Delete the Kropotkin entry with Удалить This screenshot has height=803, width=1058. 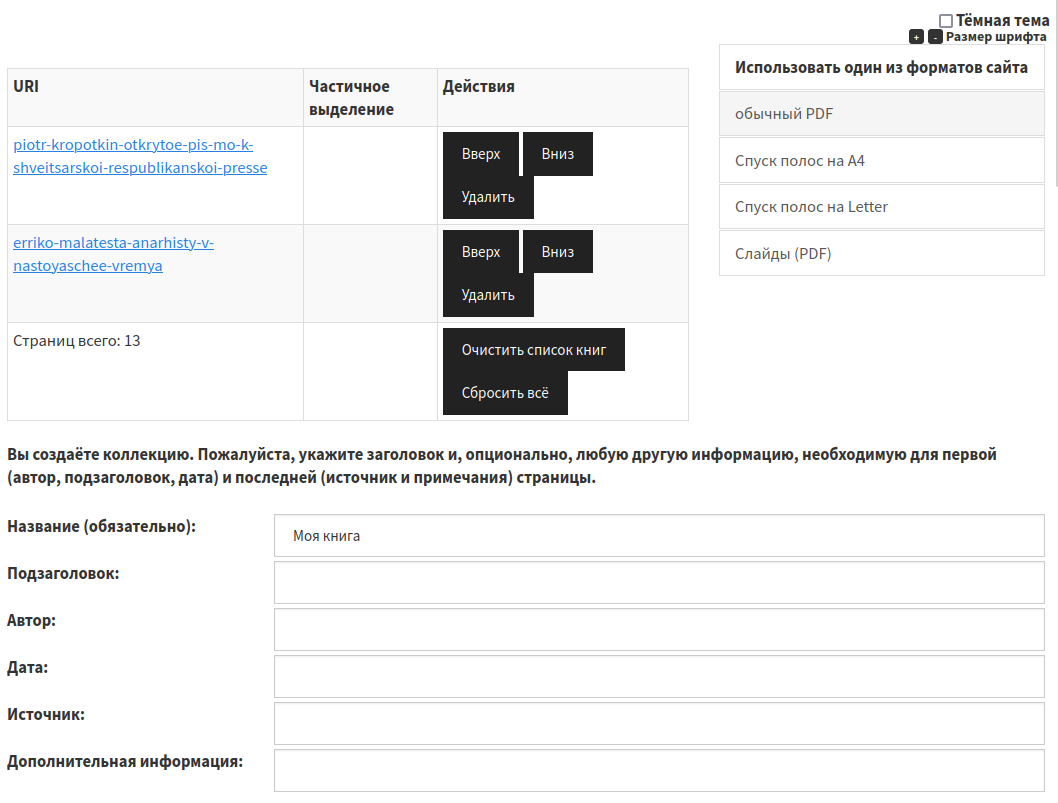pyautogui.click(x=488, y=197)
